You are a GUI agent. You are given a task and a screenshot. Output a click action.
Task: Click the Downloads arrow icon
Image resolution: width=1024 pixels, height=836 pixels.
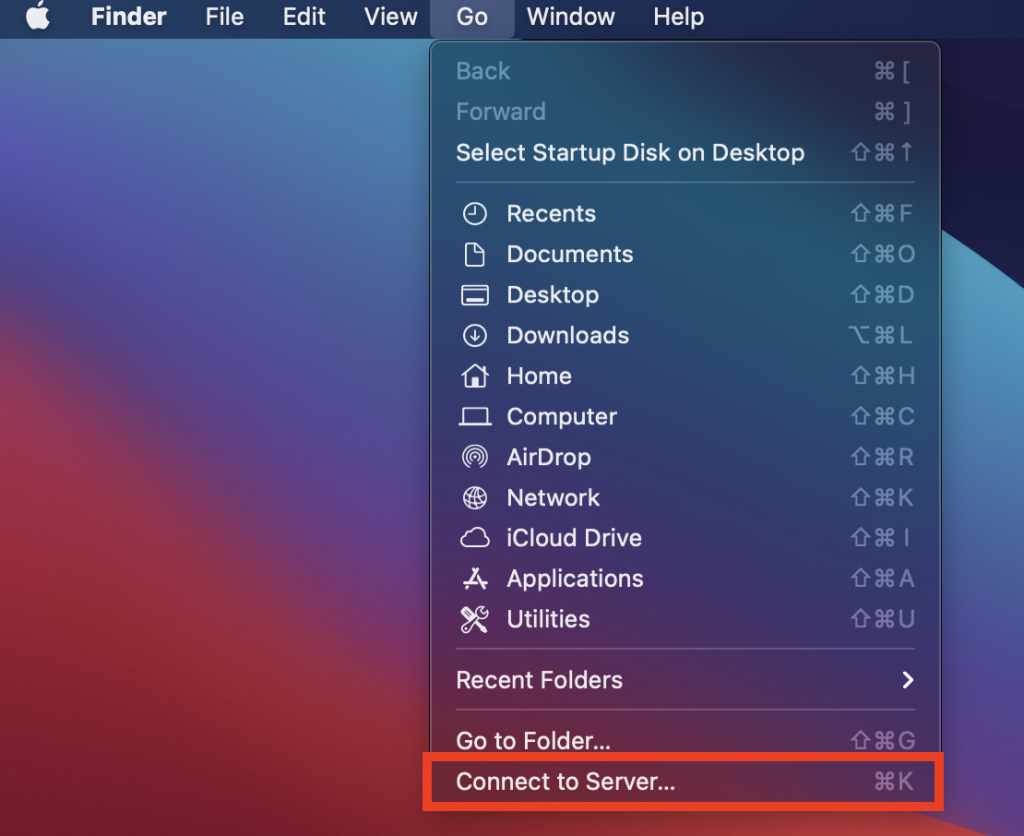[x=475, y=335]
